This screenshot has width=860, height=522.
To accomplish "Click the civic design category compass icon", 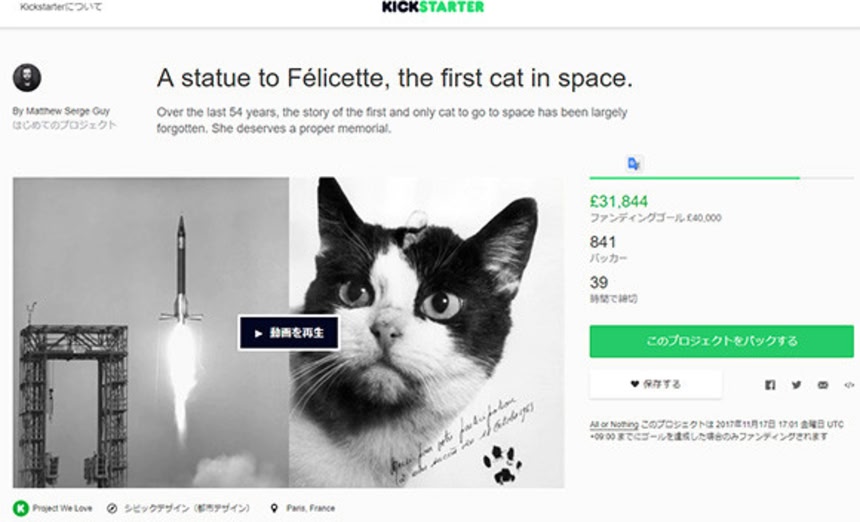I will click(x=112, y=508).
